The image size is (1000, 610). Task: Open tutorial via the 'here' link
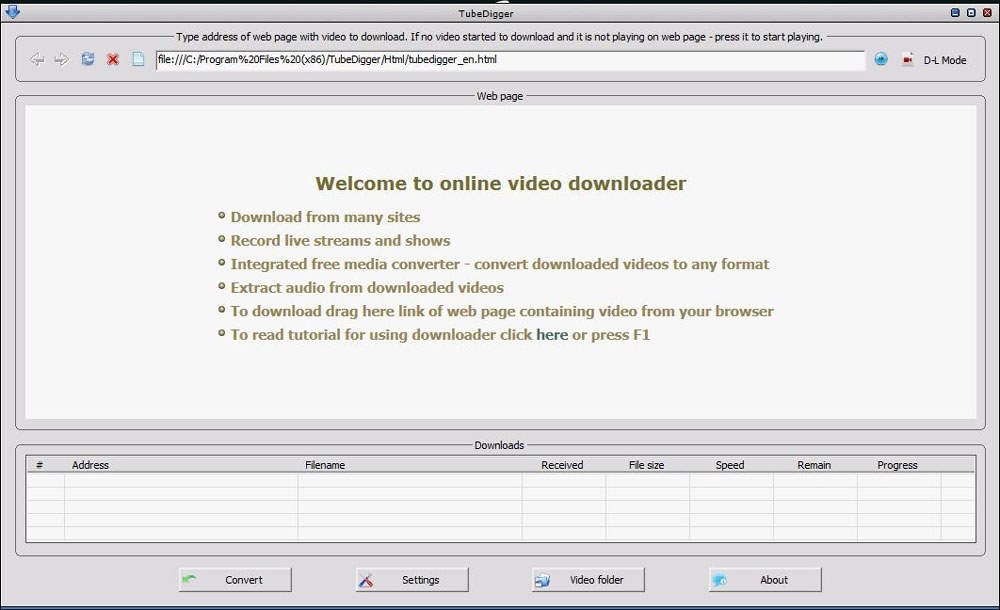tap(552, 335)
